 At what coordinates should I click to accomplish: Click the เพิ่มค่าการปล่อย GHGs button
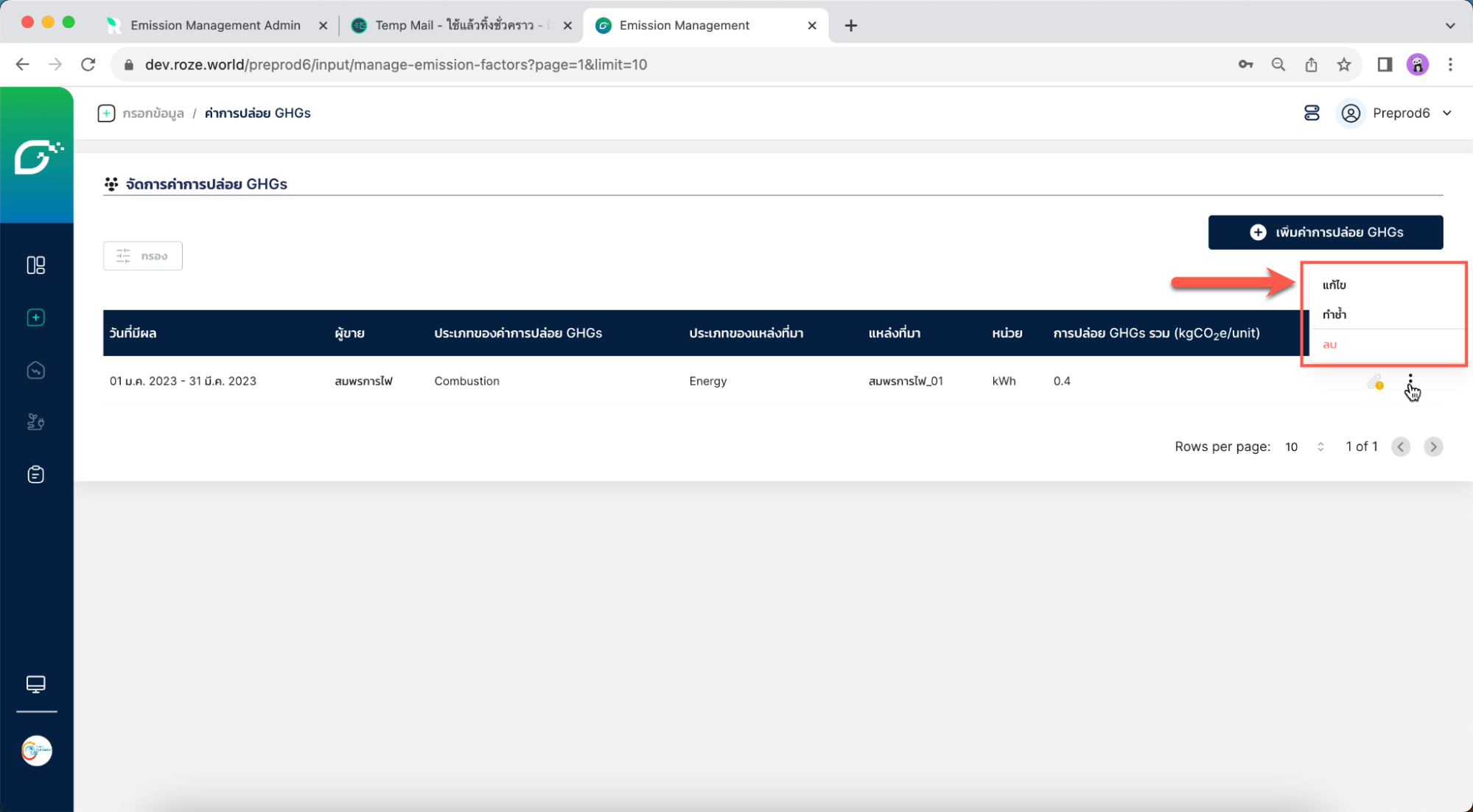[x=1325, y=232]
